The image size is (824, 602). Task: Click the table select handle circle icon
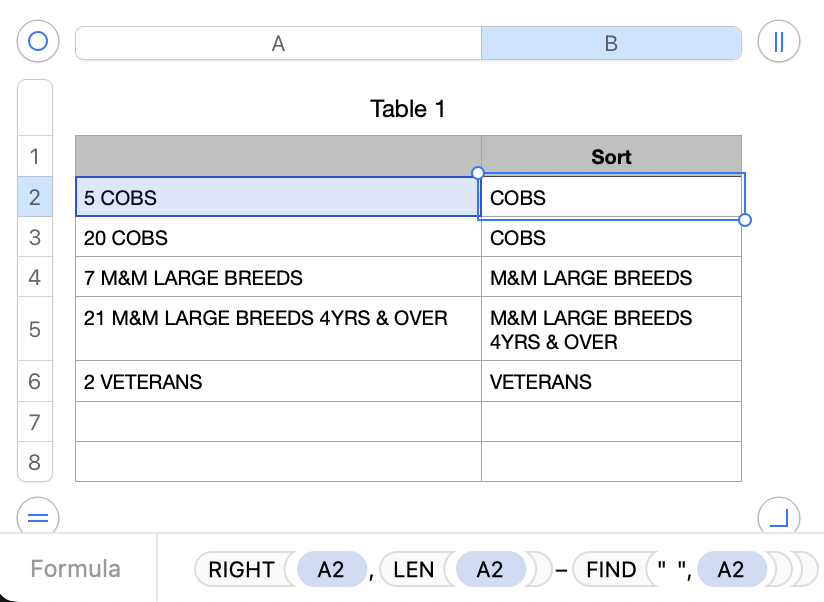coord(38,42)
